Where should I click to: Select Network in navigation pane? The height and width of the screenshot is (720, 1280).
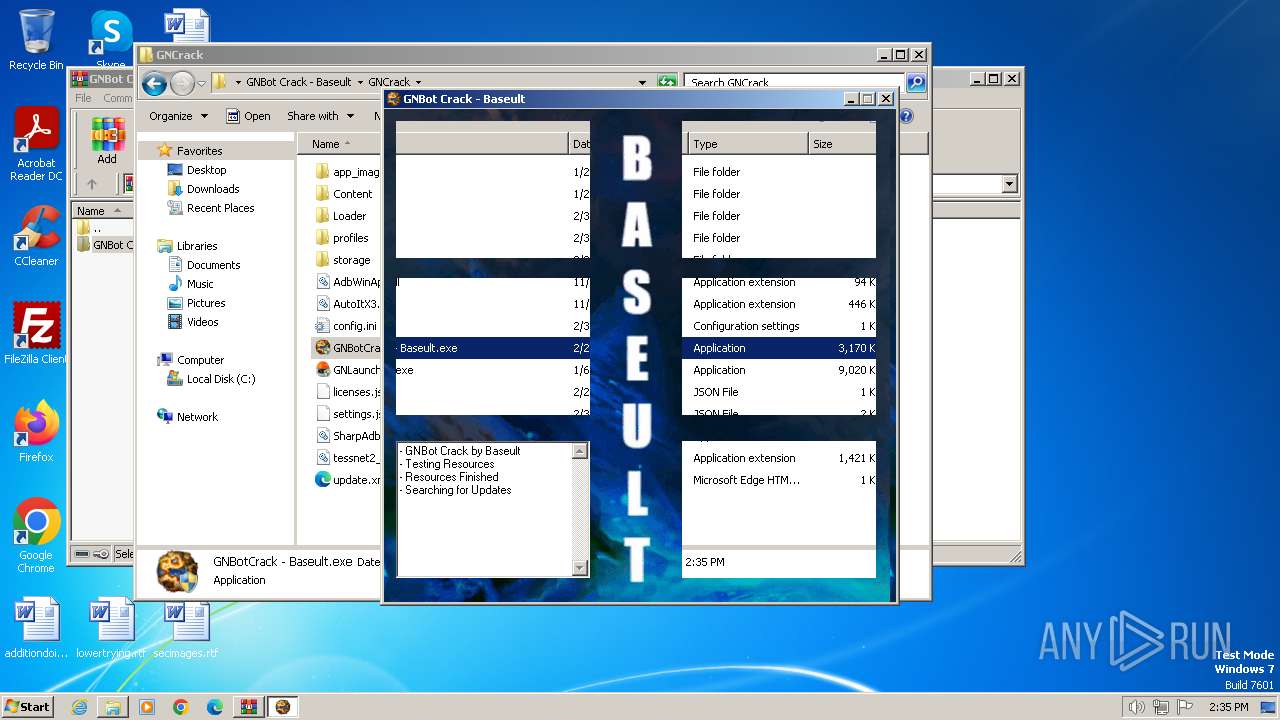197,417
